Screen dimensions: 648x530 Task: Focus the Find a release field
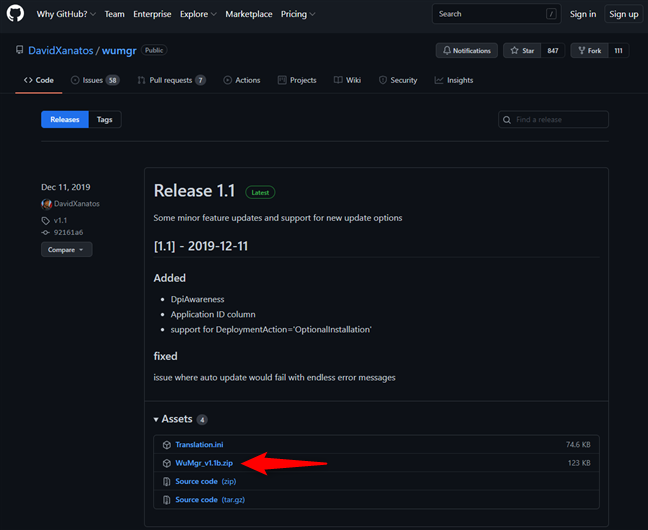coord(553,119)
